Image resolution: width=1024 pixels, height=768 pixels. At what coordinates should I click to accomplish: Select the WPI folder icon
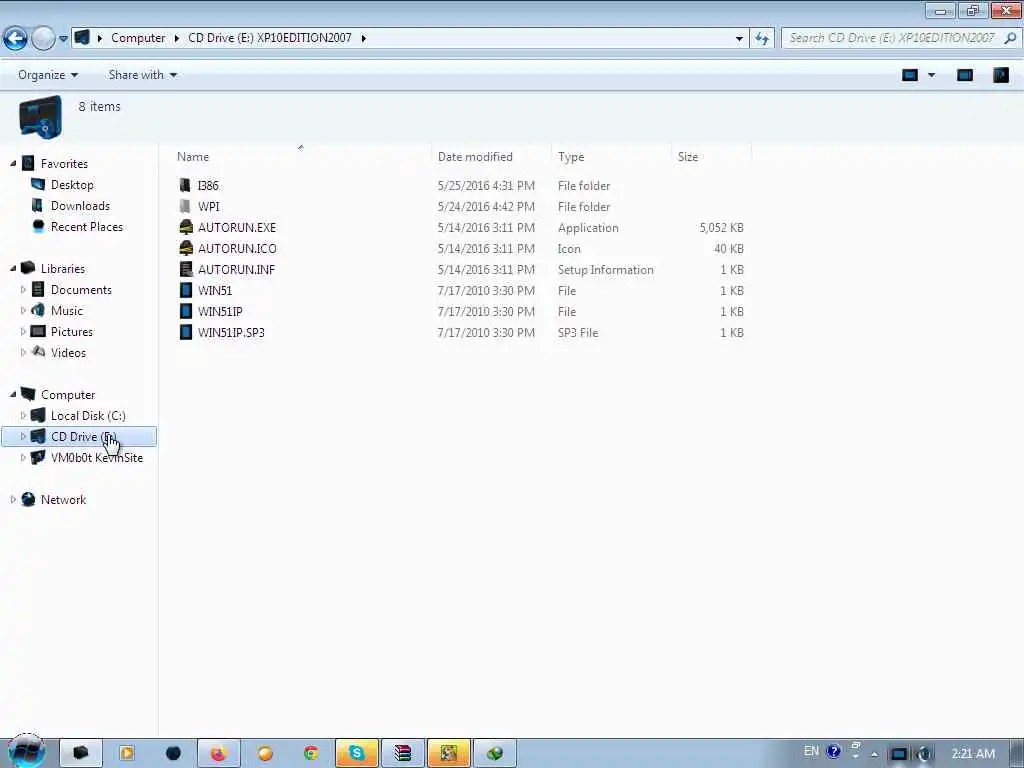click(185, 206)
